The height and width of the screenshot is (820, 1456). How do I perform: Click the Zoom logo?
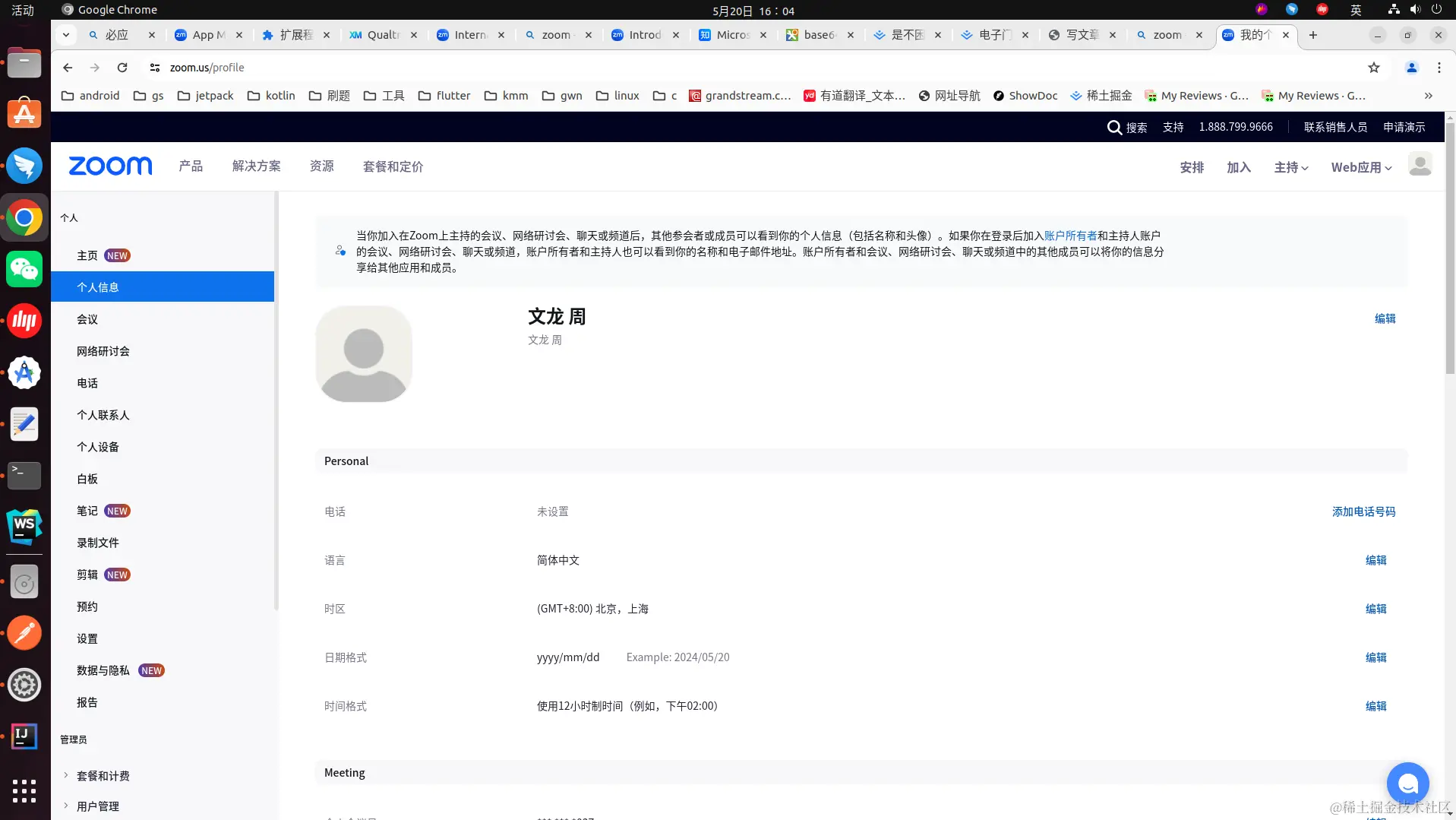coord(110,166)
